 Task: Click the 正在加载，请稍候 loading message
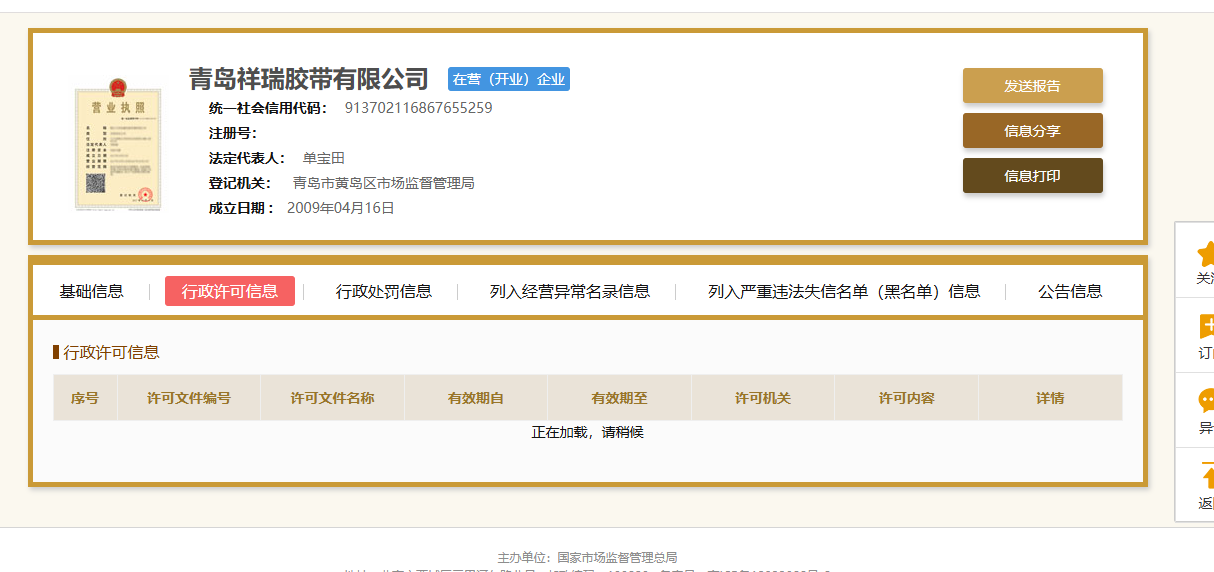coord(588,432)
